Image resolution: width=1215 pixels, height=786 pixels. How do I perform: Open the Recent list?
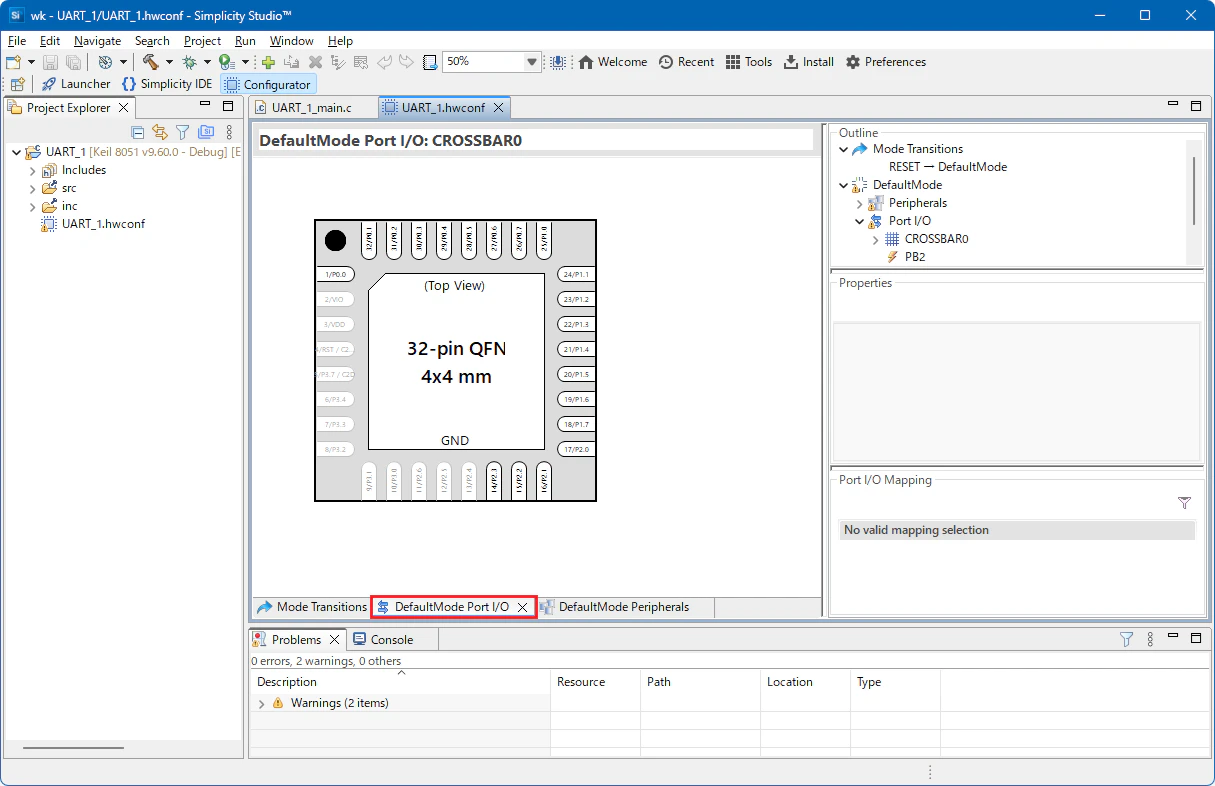[x=686, y=62]
